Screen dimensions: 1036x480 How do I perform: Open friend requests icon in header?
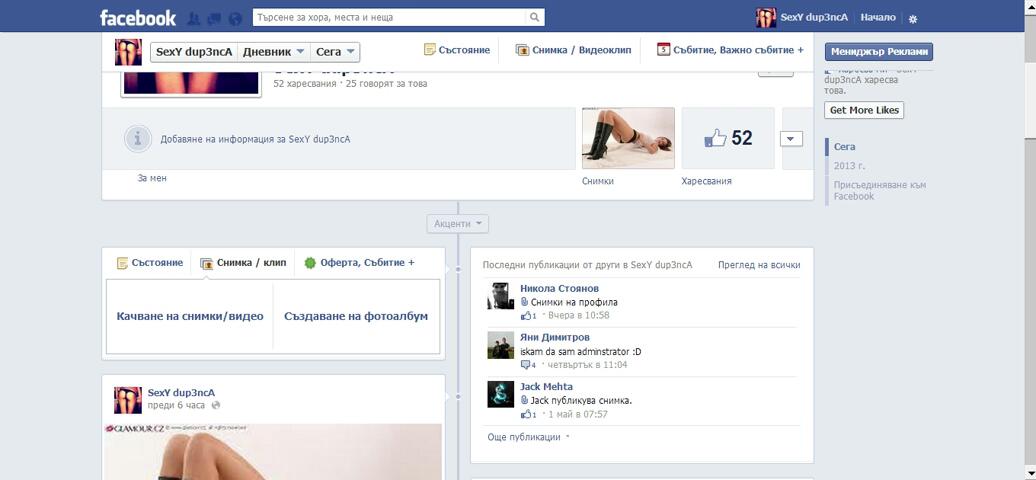193,18
